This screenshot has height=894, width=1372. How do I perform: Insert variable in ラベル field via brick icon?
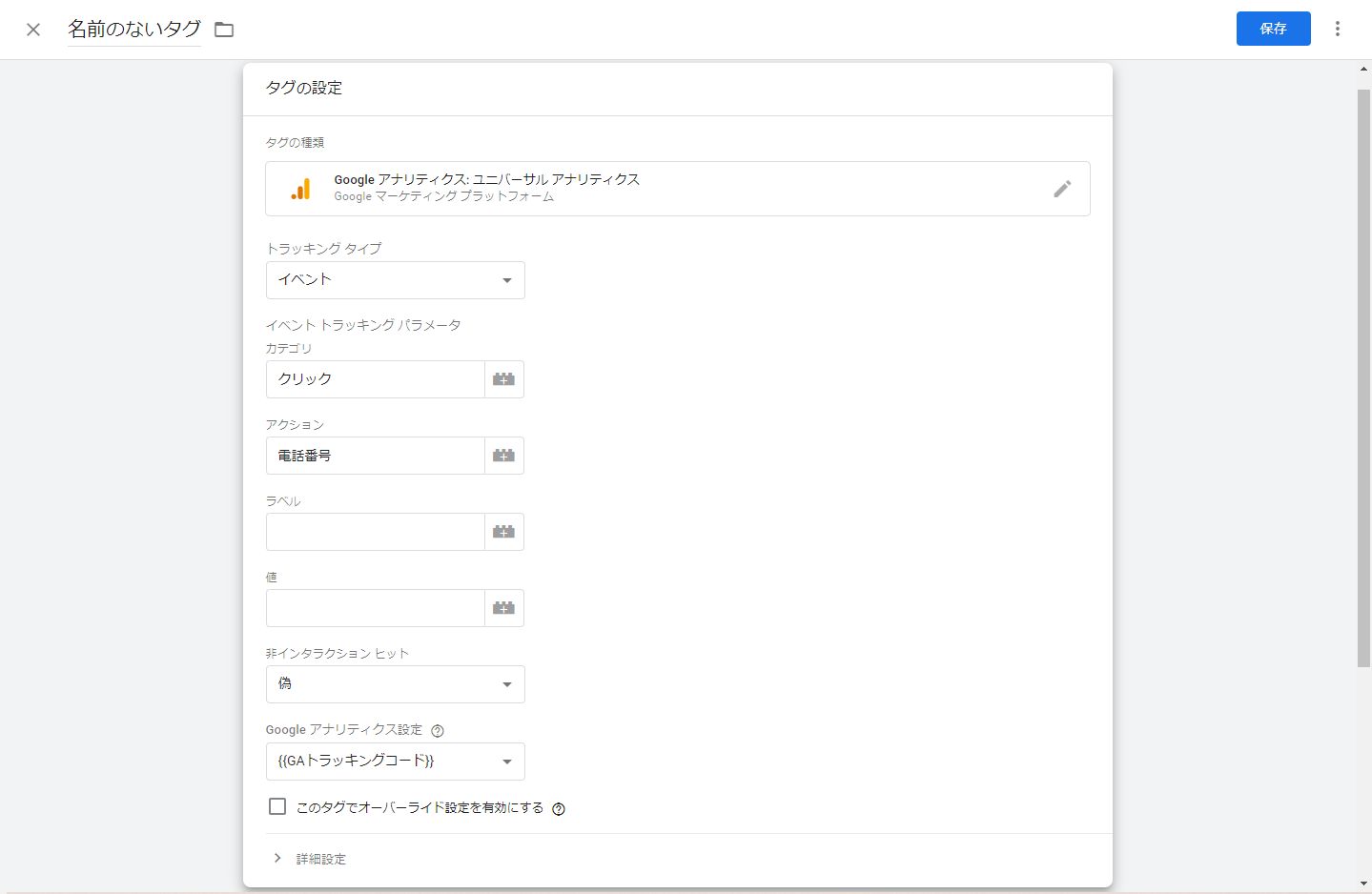point(504,532)
